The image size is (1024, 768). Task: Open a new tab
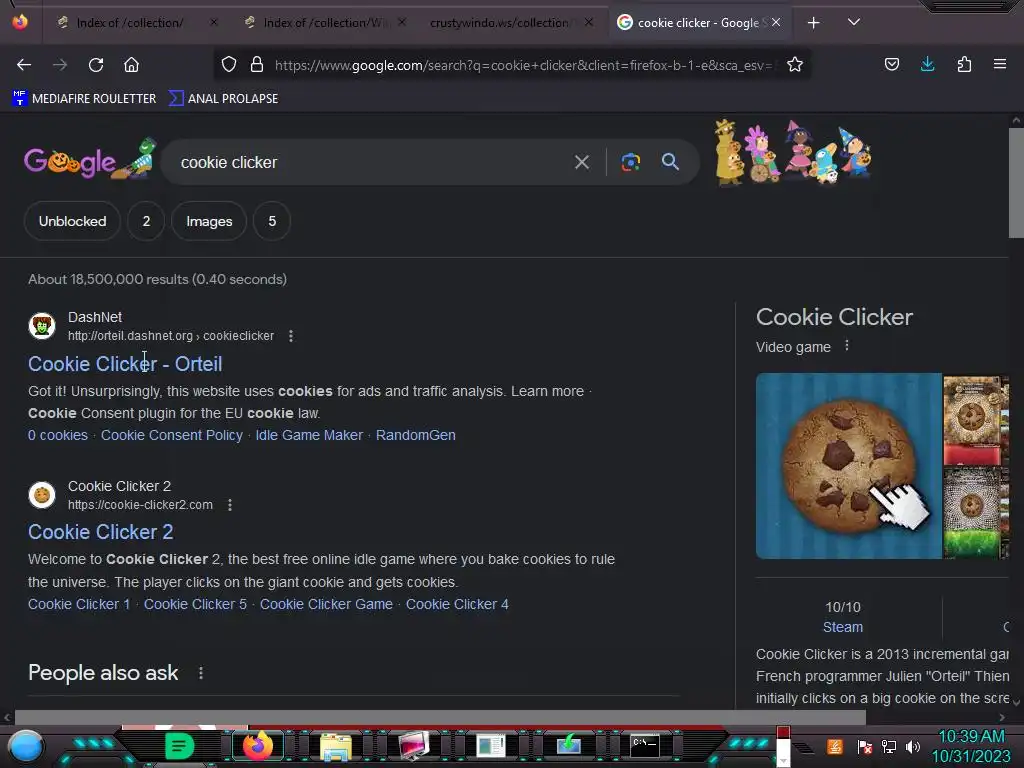click(813, 23)
